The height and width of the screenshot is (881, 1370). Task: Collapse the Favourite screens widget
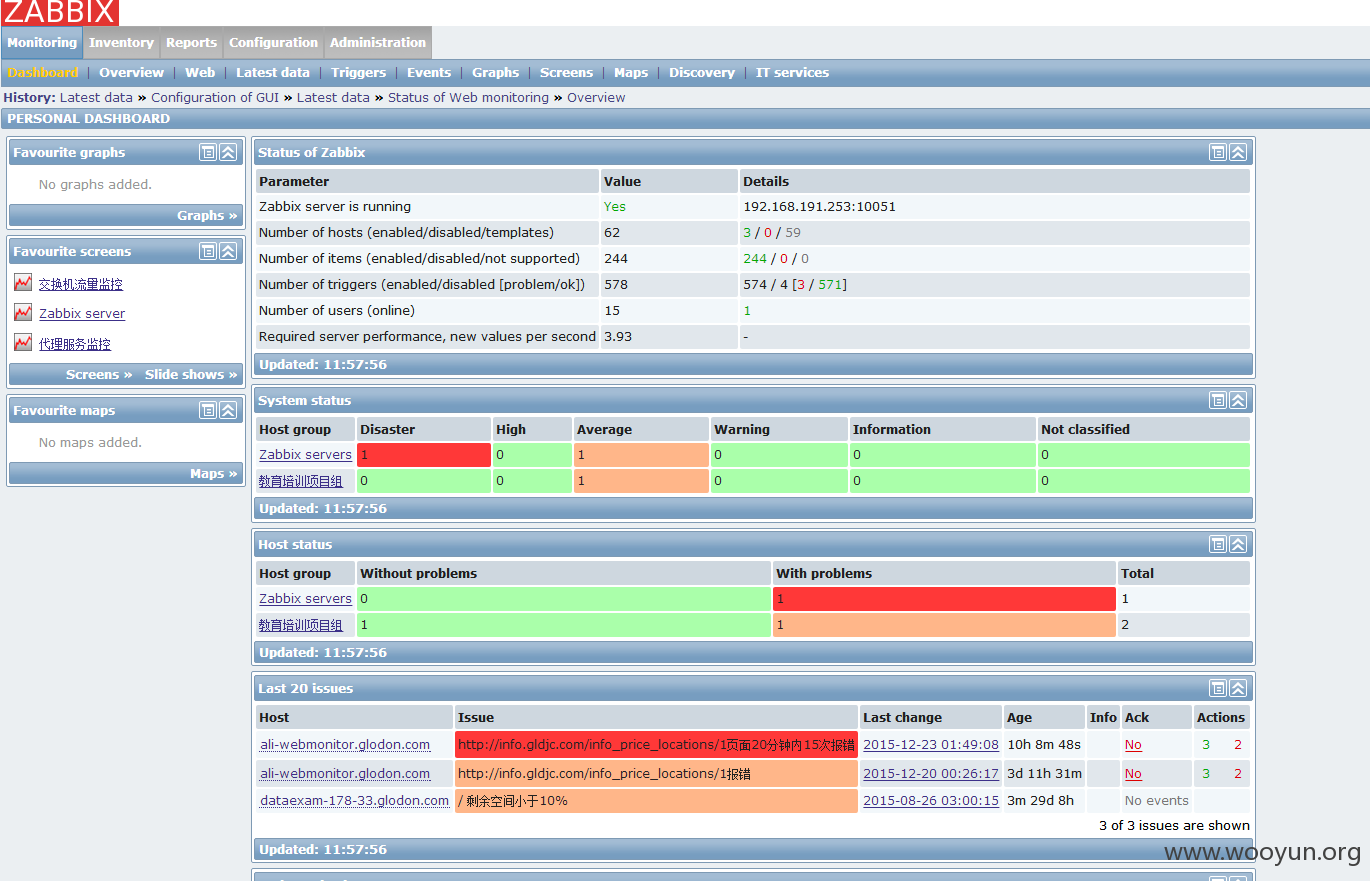(228, 251)
